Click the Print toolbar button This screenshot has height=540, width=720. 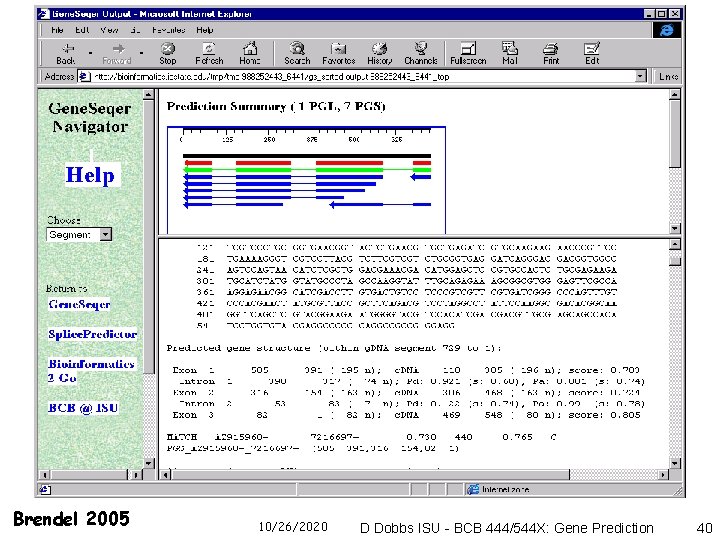point(551,54)
